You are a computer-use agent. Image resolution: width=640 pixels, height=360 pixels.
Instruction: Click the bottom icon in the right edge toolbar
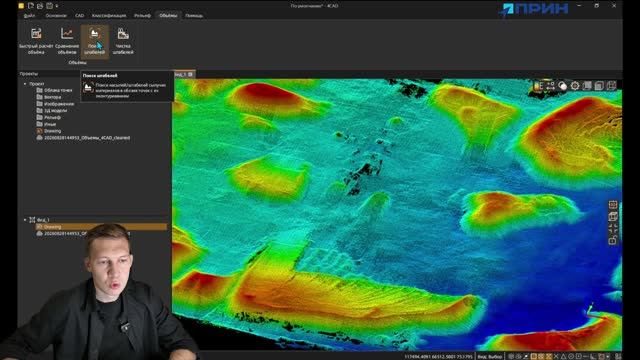pos(613,241)
